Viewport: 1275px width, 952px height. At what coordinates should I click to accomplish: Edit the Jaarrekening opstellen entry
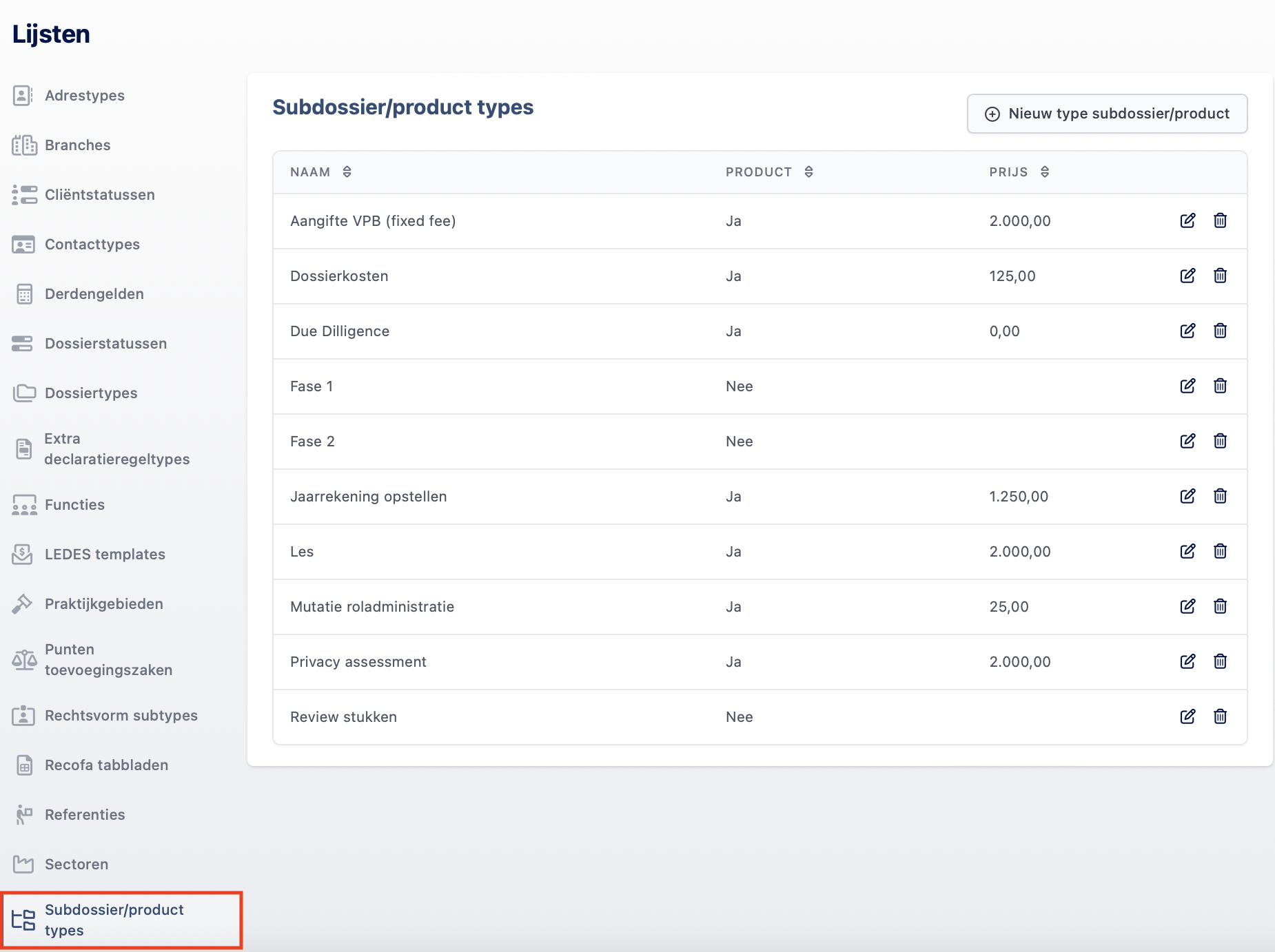[1187, 496]
